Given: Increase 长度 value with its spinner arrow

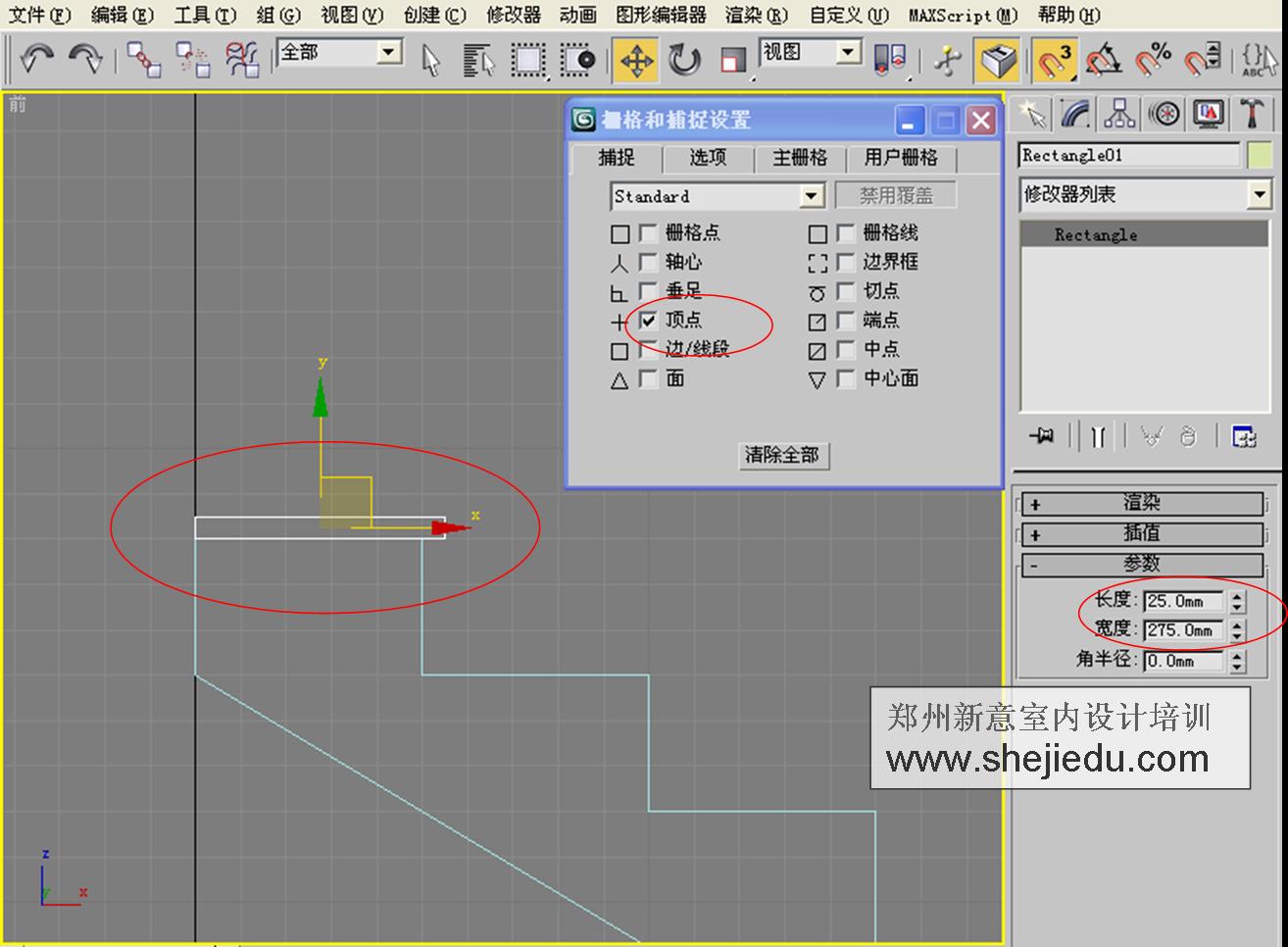Looking at the screenshot, I should tap(1237, 596).
